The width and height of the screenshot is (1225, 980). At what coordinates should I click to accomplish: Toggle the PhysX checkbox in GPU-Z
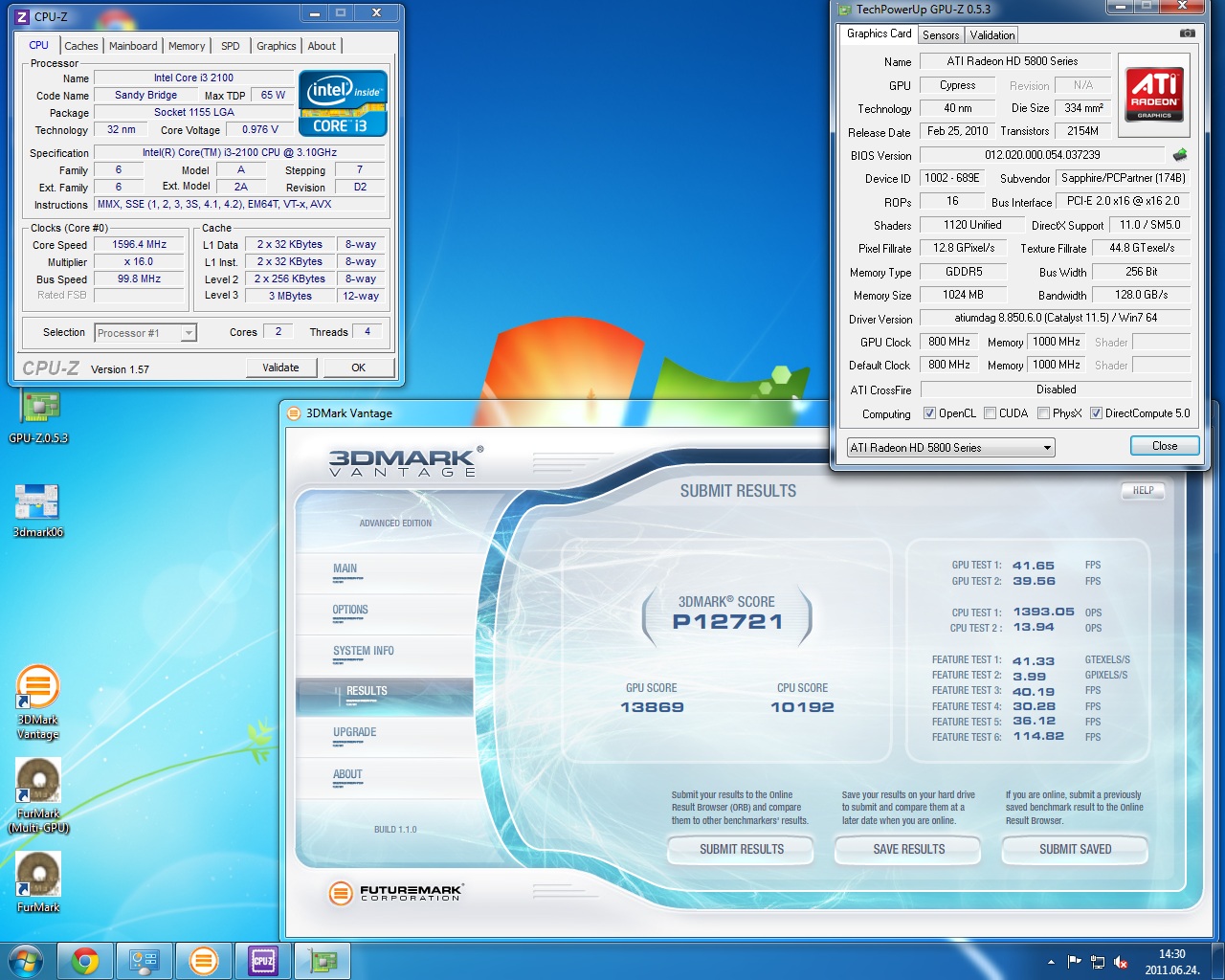(x=1044, y=413)
